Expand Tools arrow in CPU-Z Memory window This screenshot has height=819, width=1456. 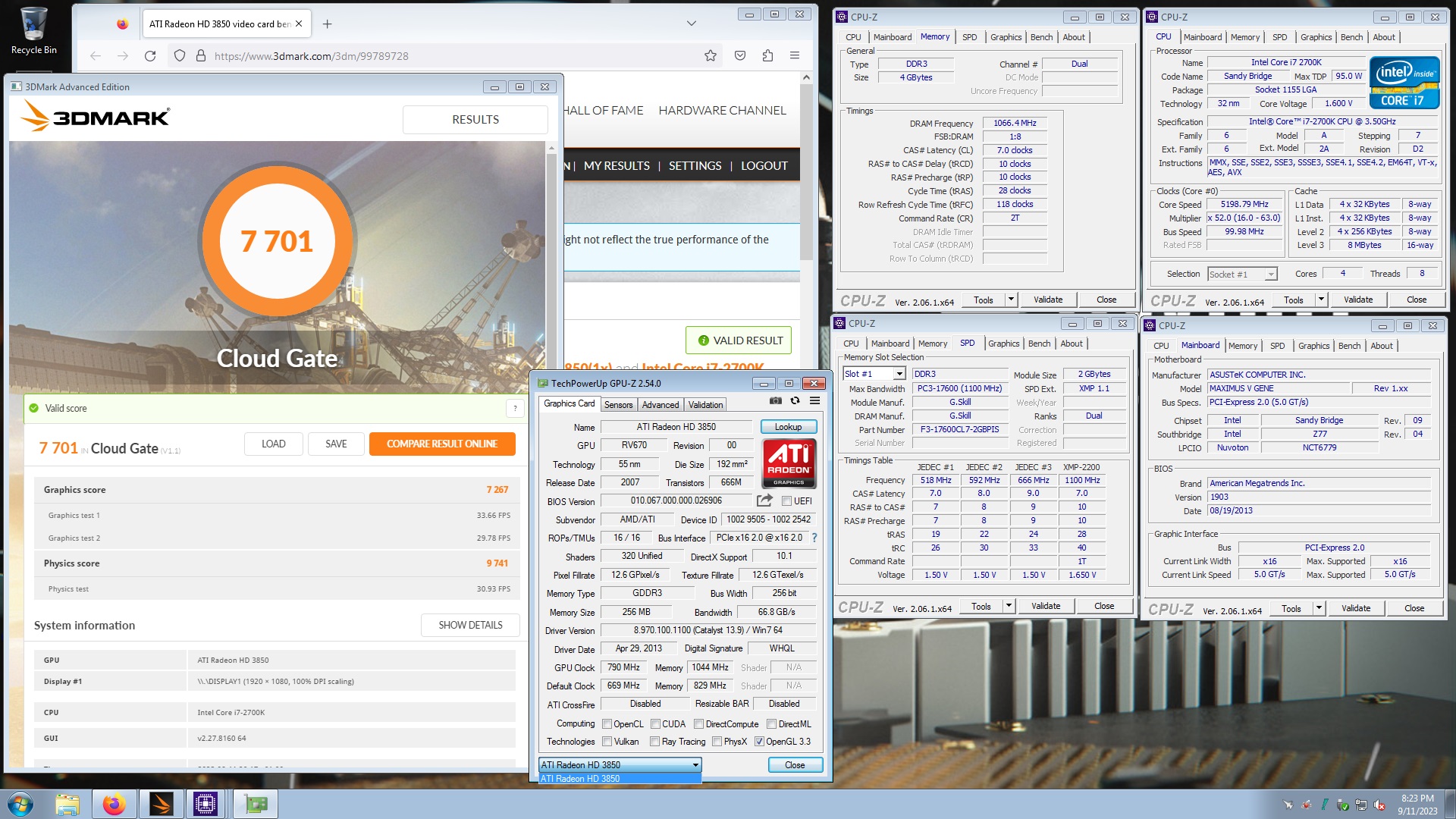(x=1010, y=300)
